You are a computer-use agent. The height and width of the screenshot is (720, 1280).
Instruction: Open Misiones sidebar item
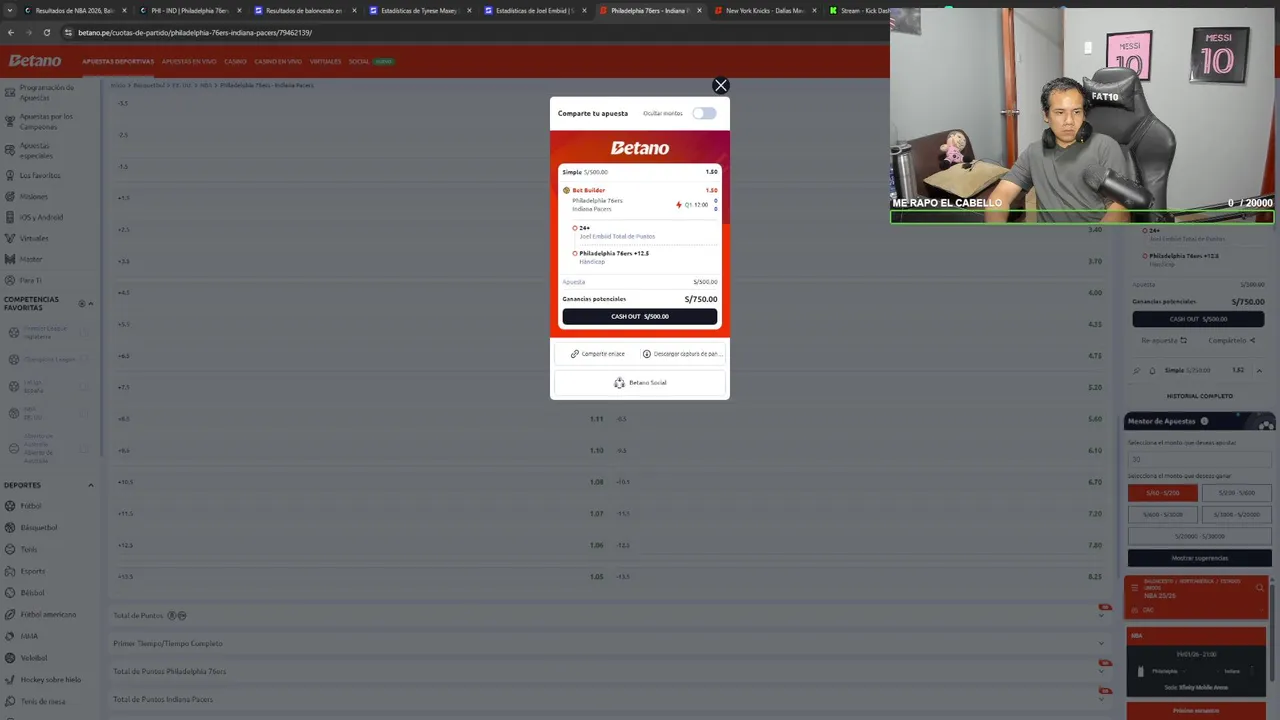pyautogui.click(x=33, y=196)
